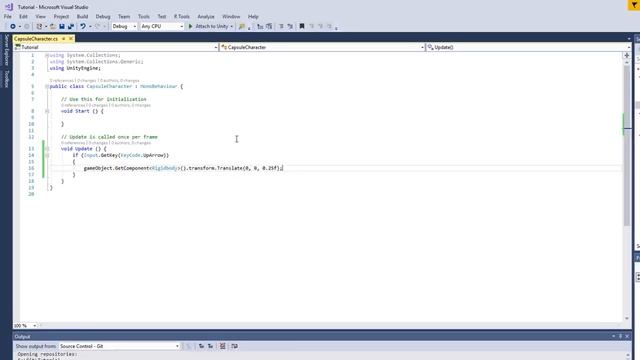Click the Find in Files toolbar icon

(242, 26)
